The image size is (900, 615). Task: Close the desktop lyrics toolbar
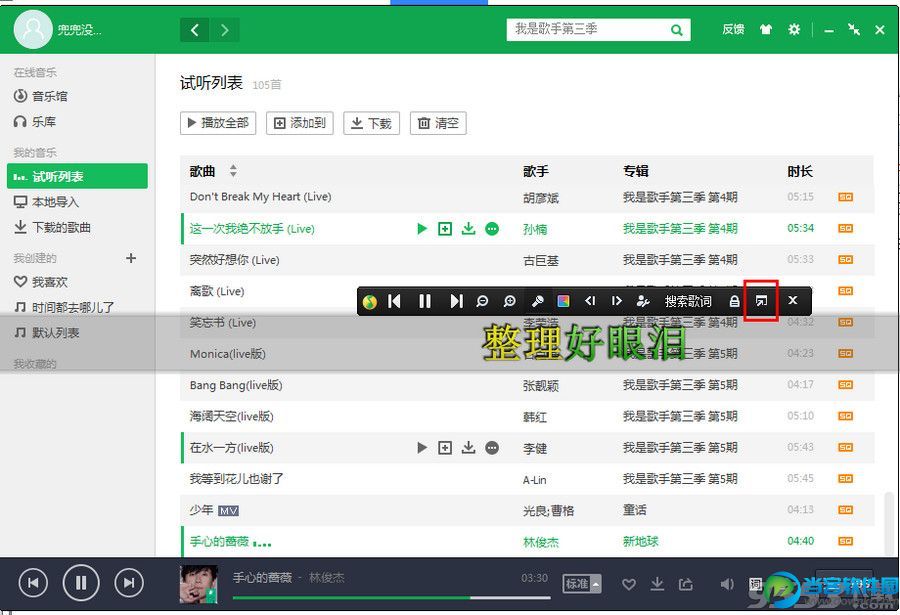click(793, 300)
